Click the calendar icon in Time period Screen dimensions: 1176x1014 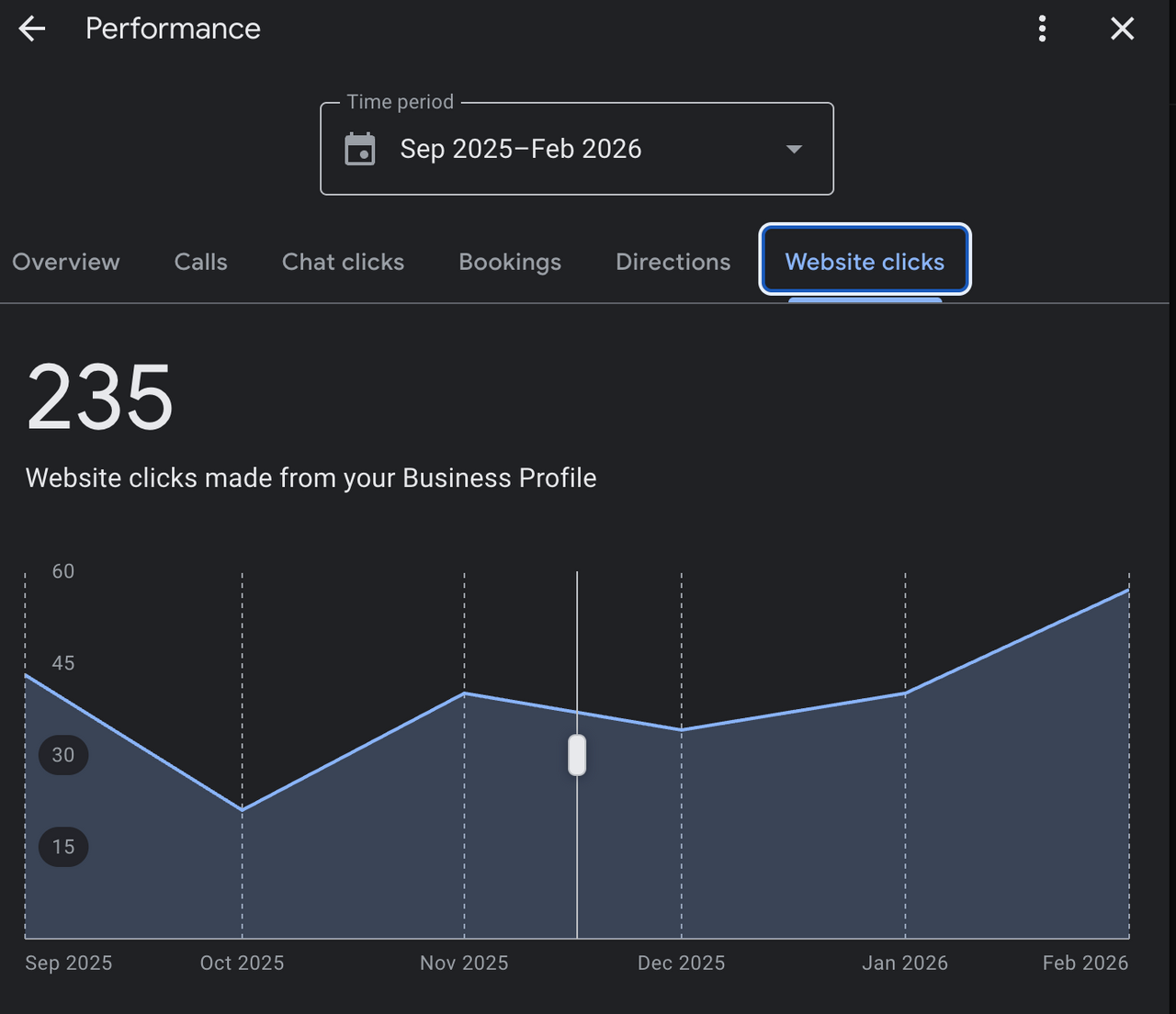(x=360, y=149)
